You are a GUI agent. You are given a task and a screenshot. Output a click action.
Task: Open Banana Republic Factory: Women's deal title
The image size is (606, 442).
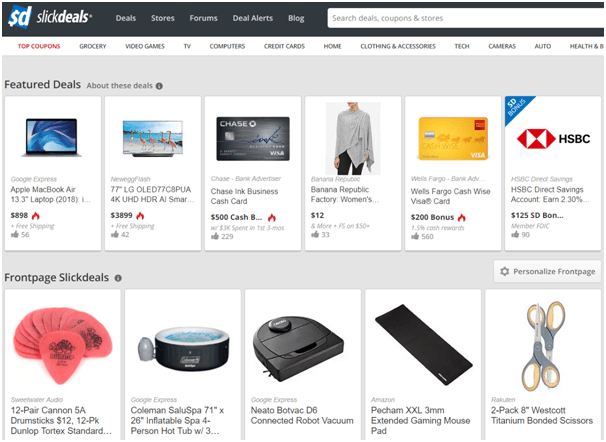tap(345, 195)
